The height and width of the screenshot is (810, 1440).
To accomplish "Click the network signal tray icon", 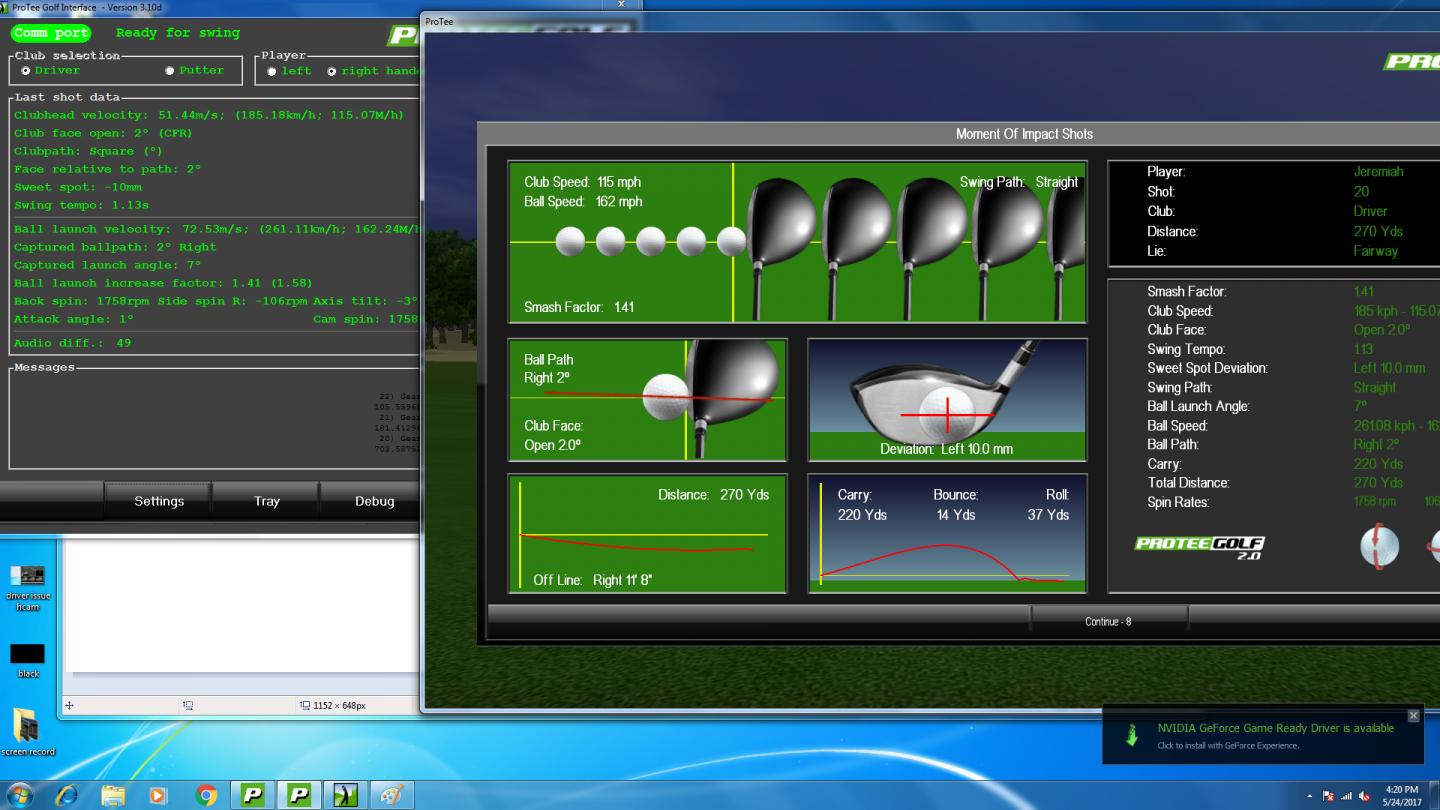I will tap(1346, 796).
